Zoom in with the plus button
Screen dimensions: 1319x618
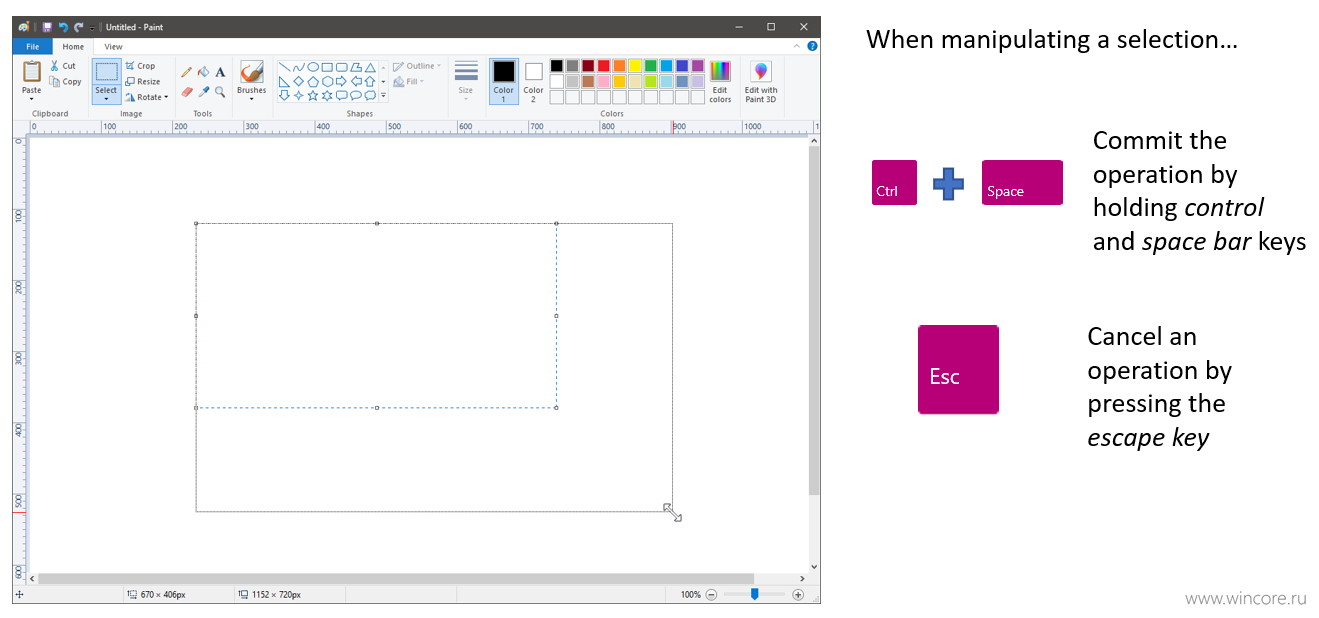tap(798, 594)
